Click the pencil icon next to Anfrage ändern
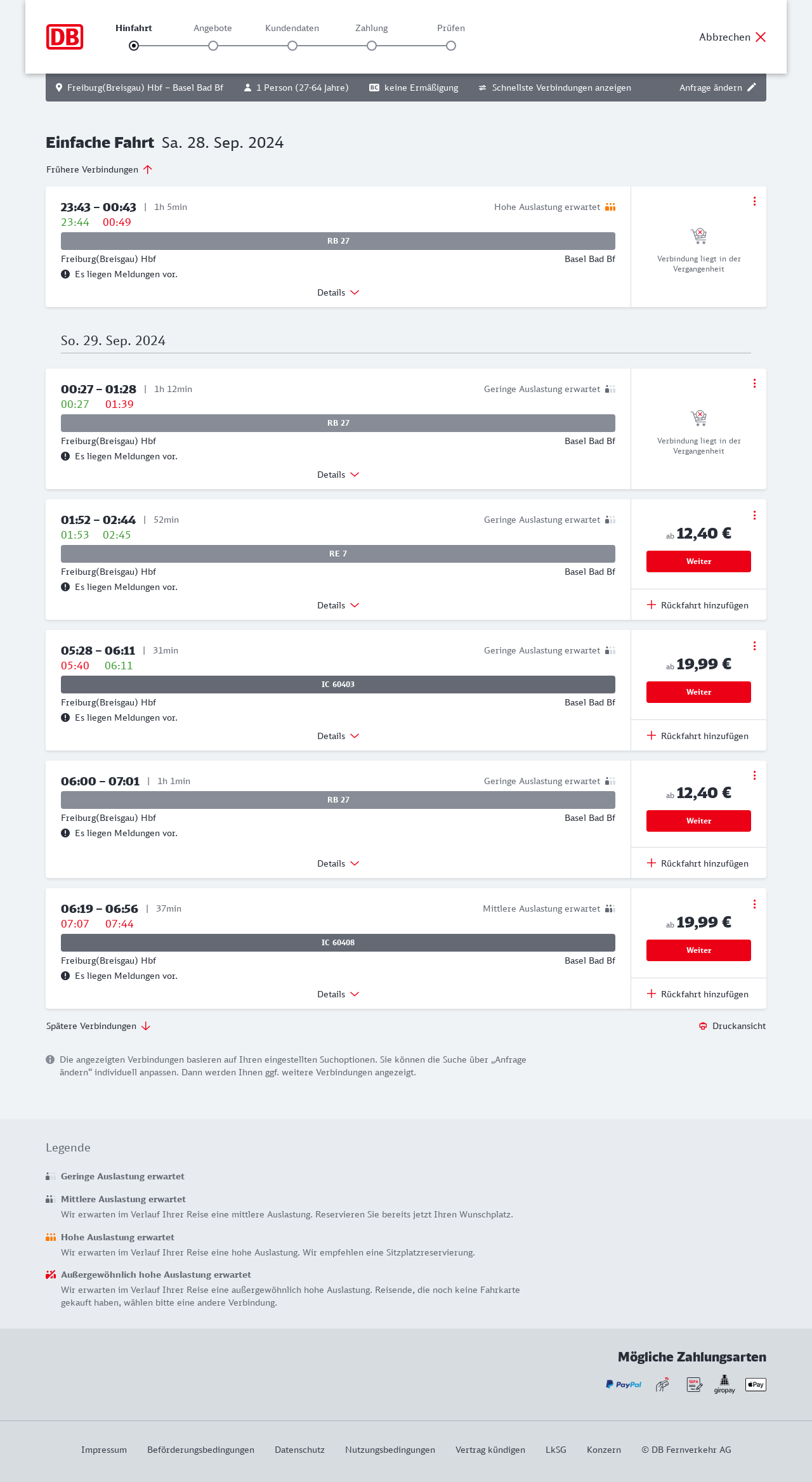 752,88
